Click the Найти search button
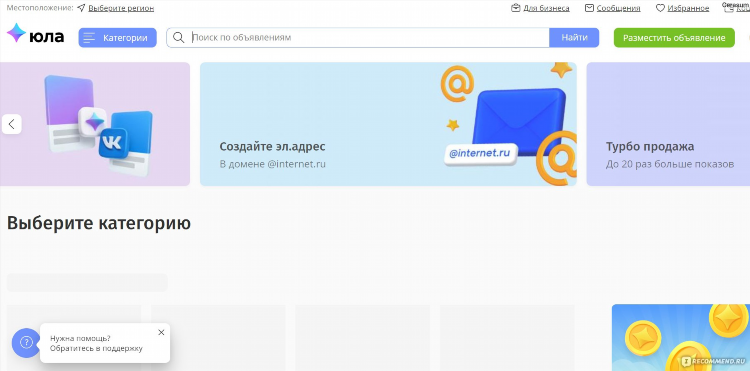Screen dimensions: 750x371 [574, 38]
